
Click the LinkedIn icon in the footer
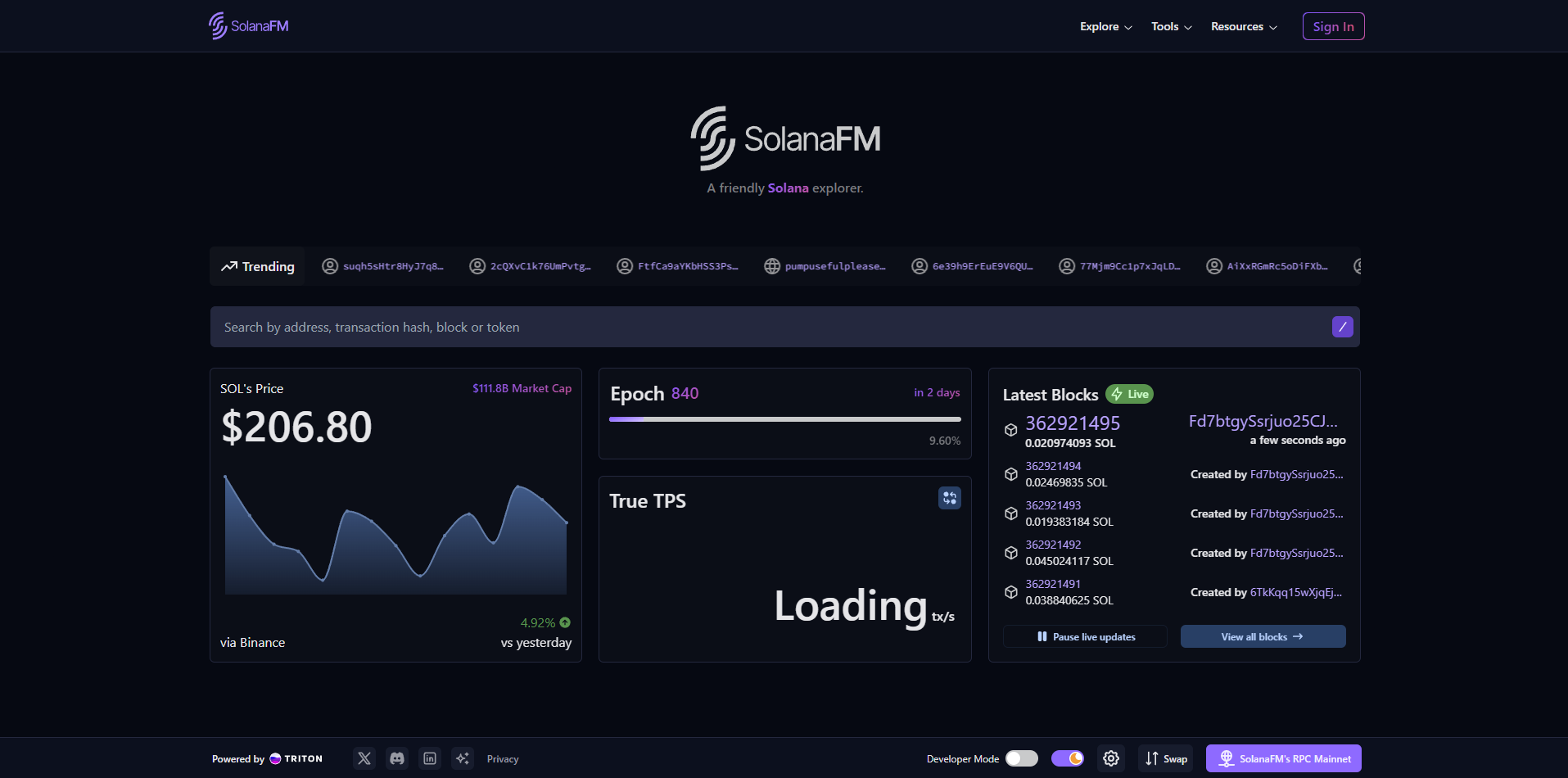[x=430, y=758]
